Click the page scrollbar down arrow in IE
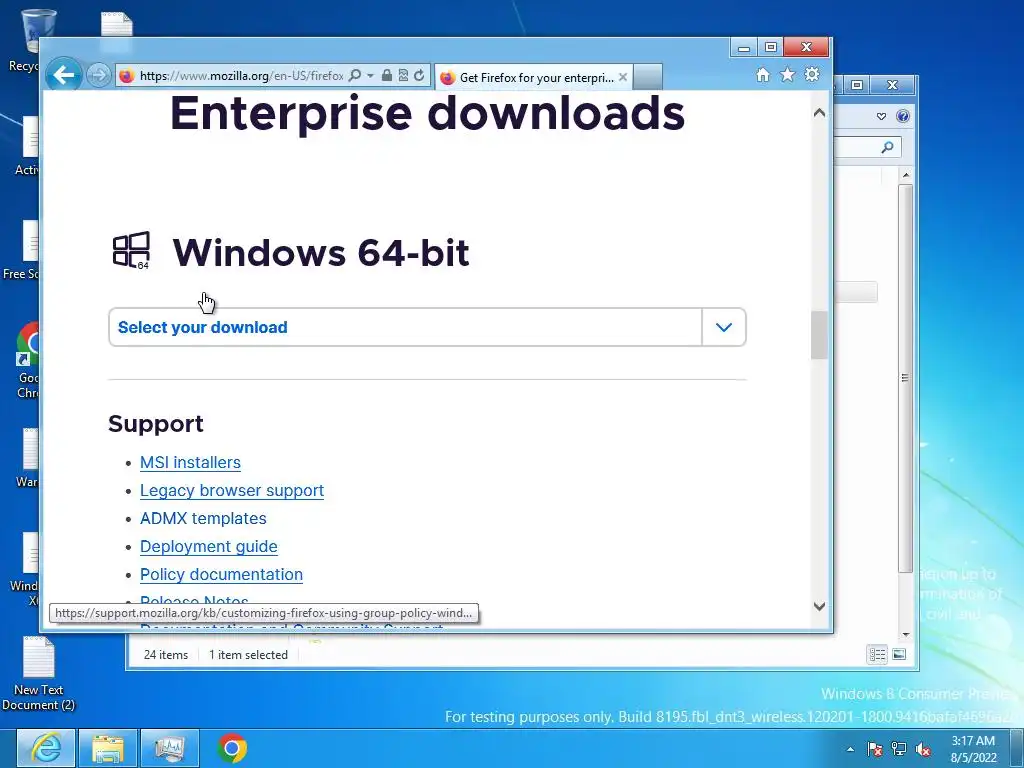 [x=820, y=606]
